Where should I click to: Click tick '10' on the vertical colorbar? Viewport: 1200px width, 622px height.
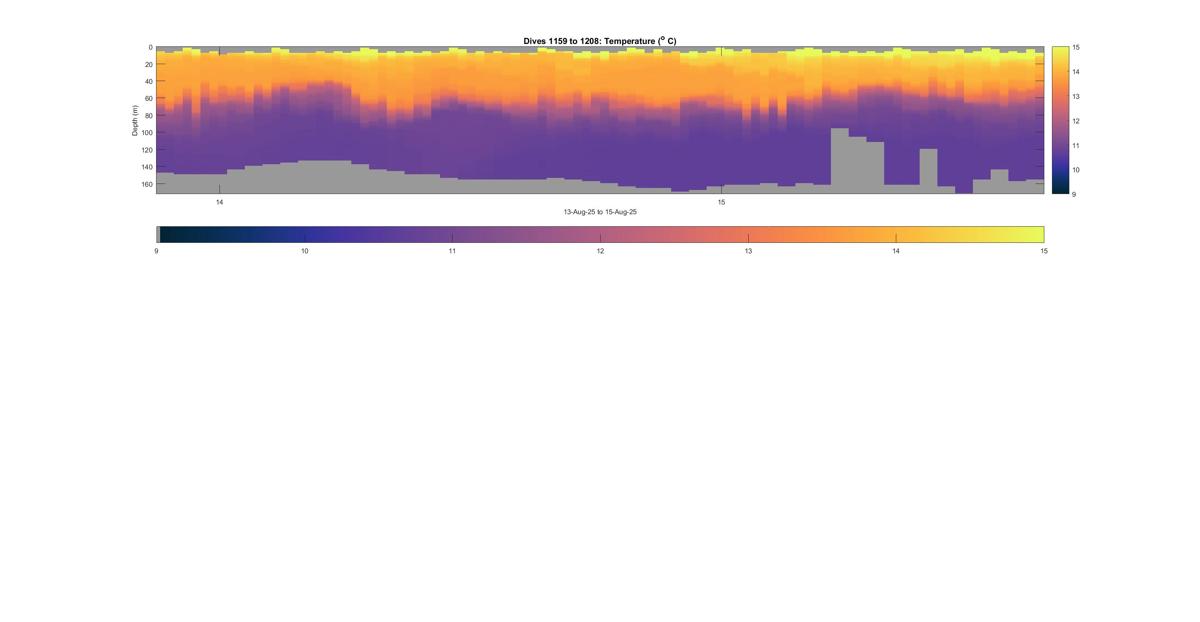[1075, 169]
